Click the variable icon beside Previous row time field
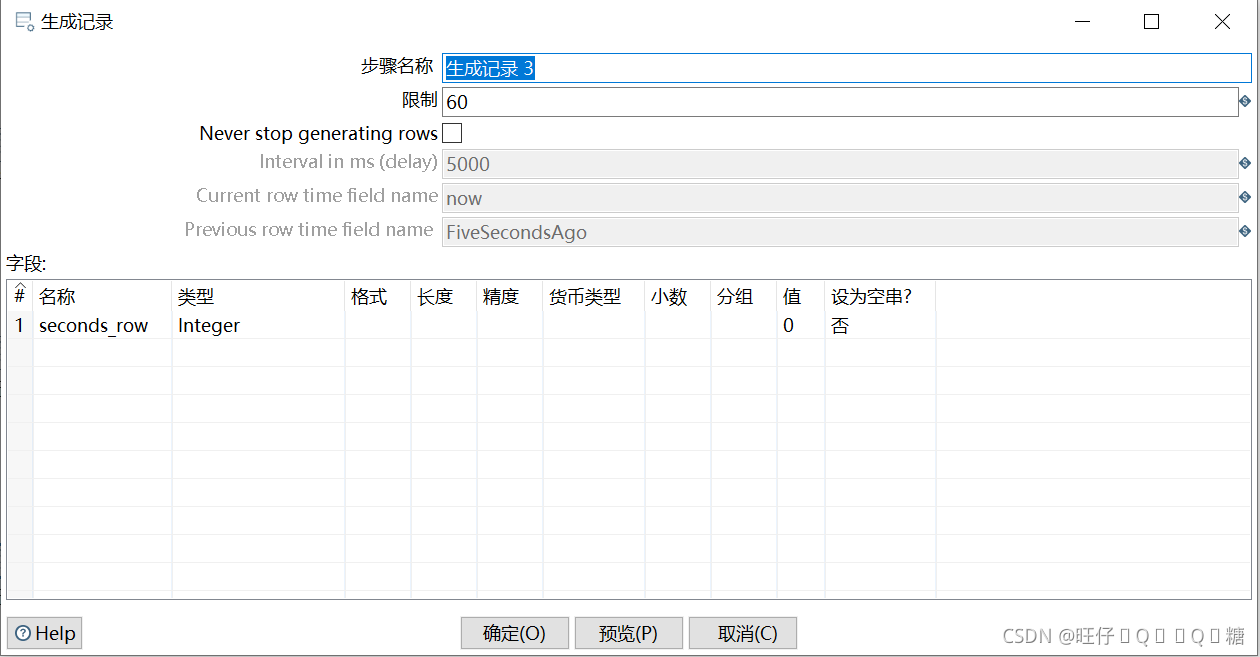Screen dimensions: 1260x657 (1245, 231)
